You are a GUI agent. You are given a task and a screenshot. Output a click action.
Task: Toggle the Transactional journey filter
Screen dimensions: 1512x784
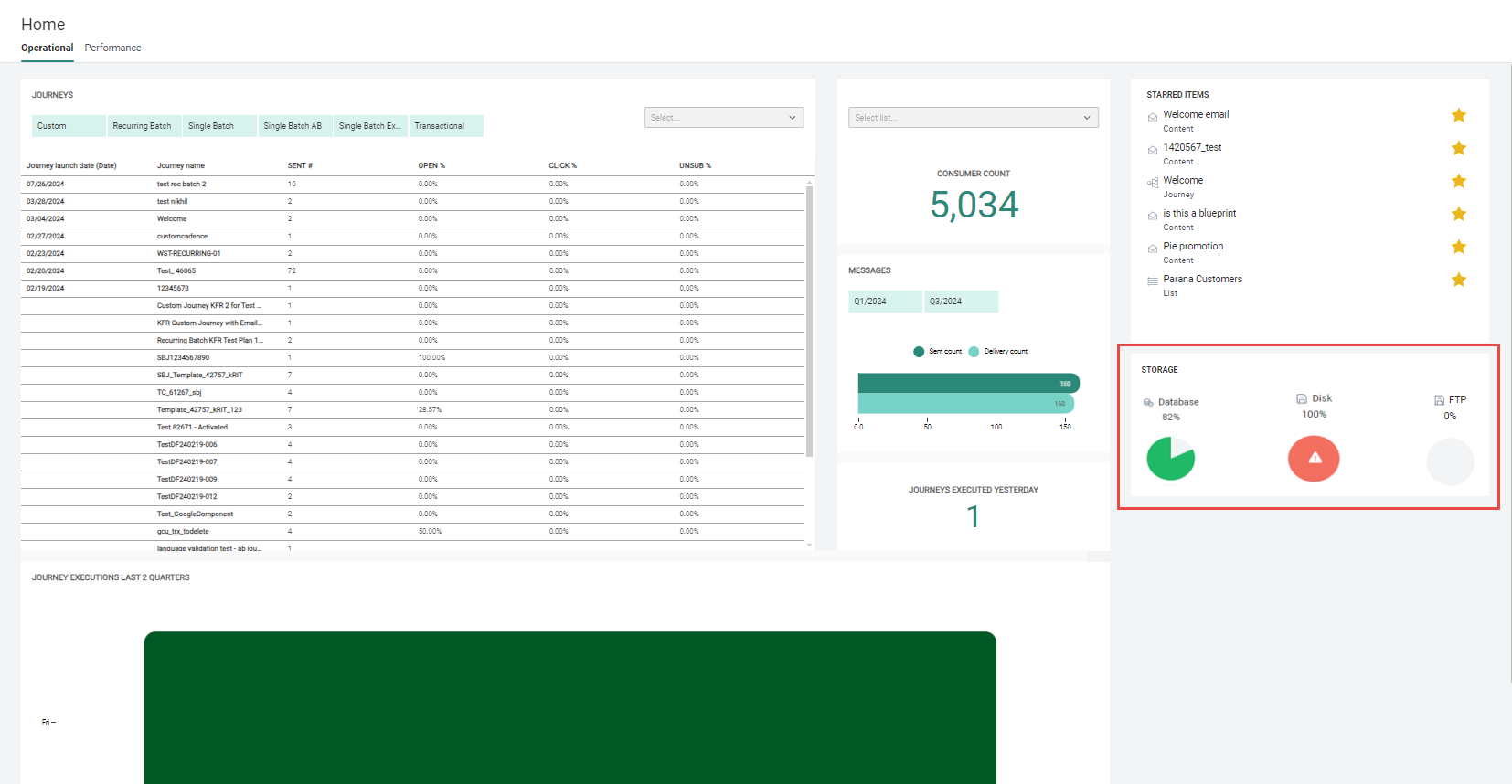[445, 126]
